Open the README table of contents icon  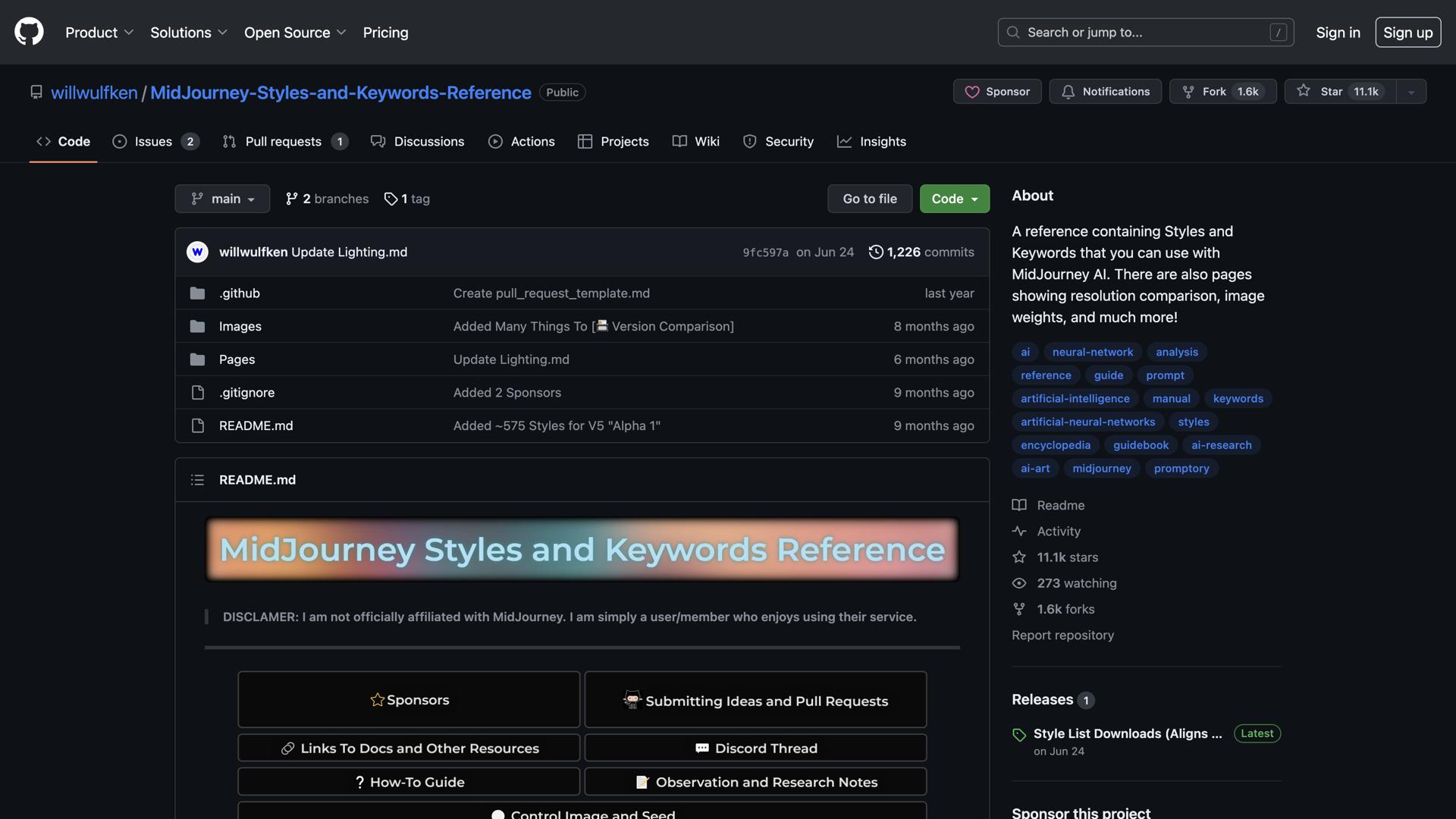click(197, 479)
